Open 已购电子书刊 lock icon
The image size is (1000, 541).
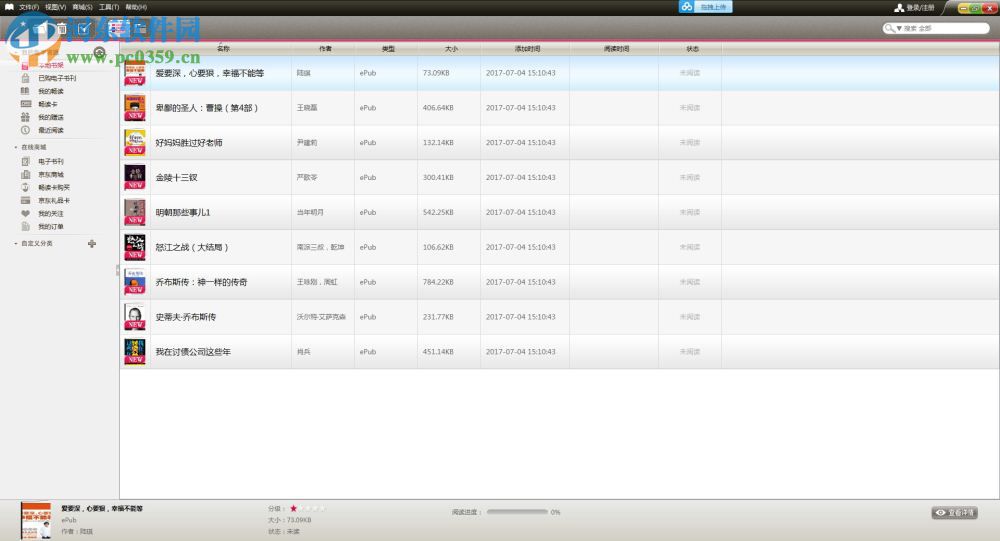26,78
